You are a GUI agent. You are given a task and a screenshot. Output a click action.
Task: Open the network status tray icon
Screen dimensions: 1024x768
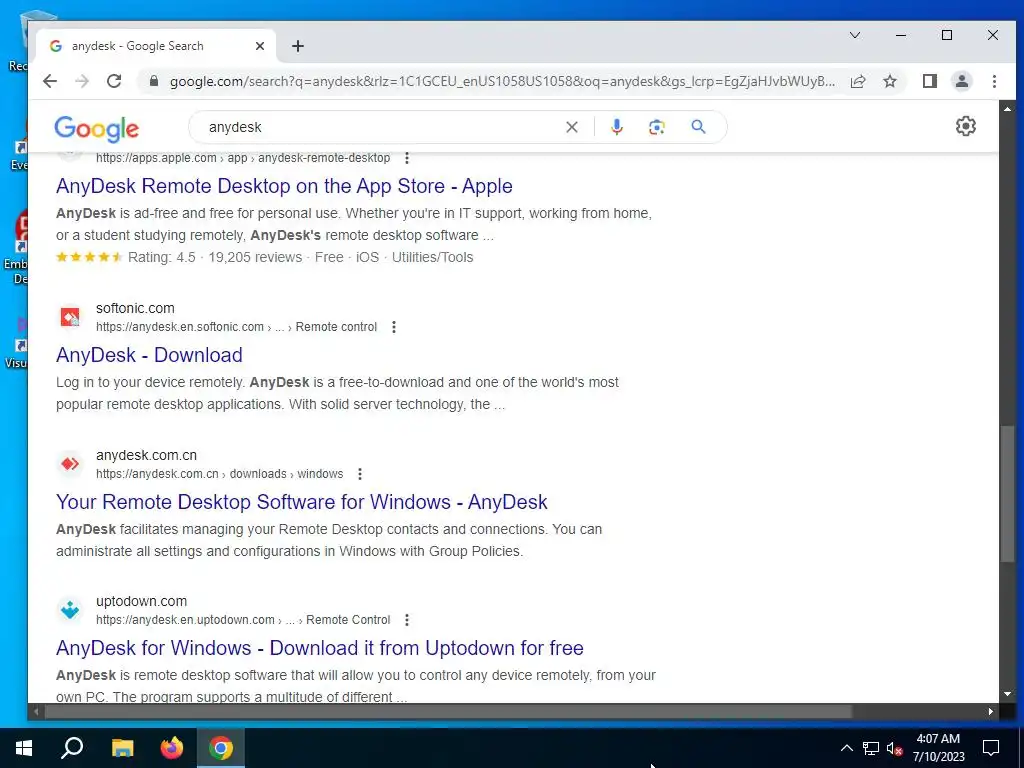coord(871,748)
